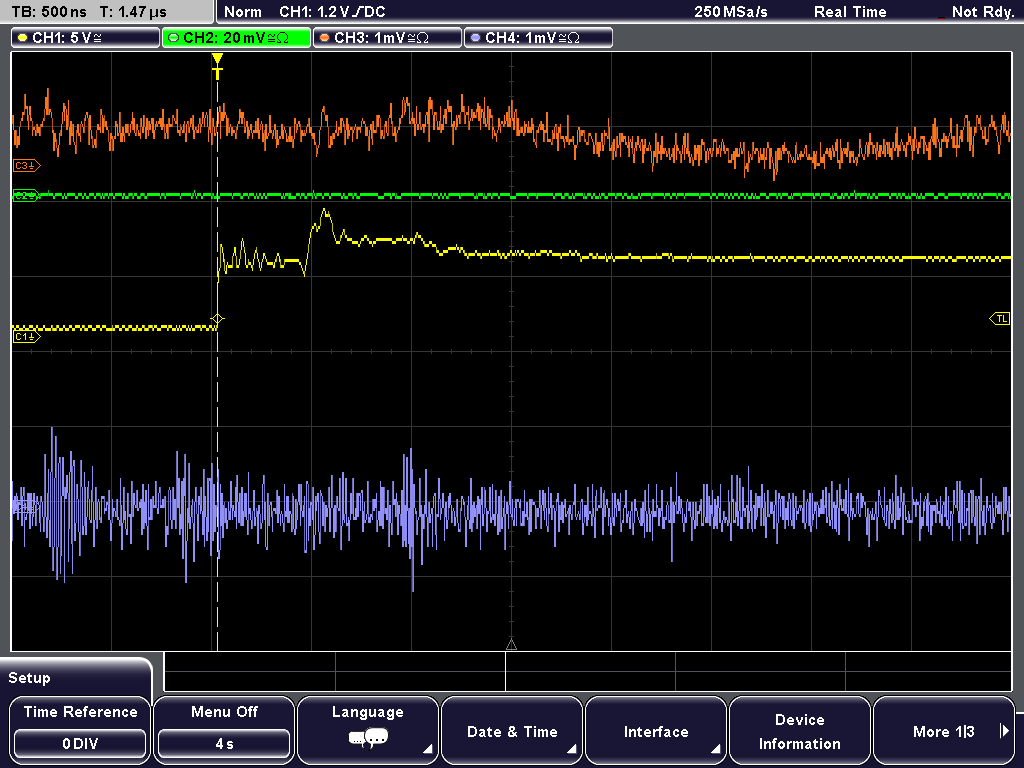Click the CH1: 1.2 V trigger source readout
This screenshot has height=768, width=1024.
[x=332, y=12]
